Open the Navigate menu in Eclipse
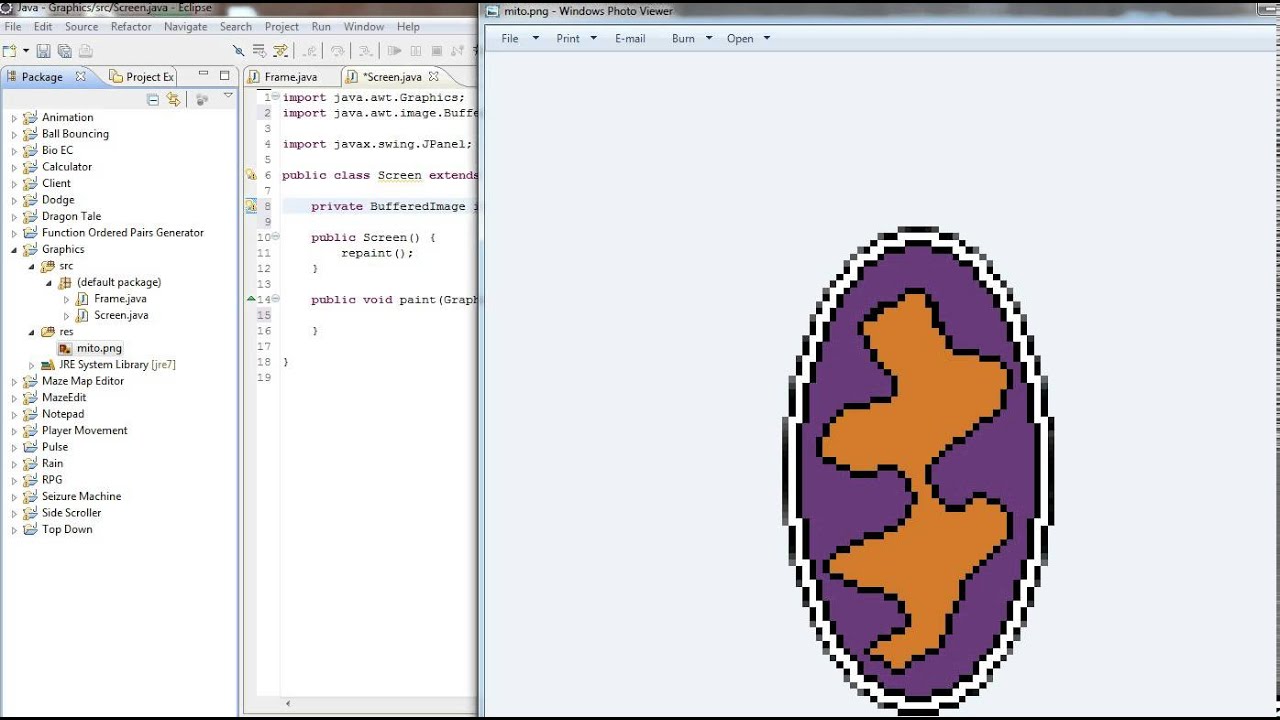Viewport: 1280px width, 720px height. click(x=185, y=27)
